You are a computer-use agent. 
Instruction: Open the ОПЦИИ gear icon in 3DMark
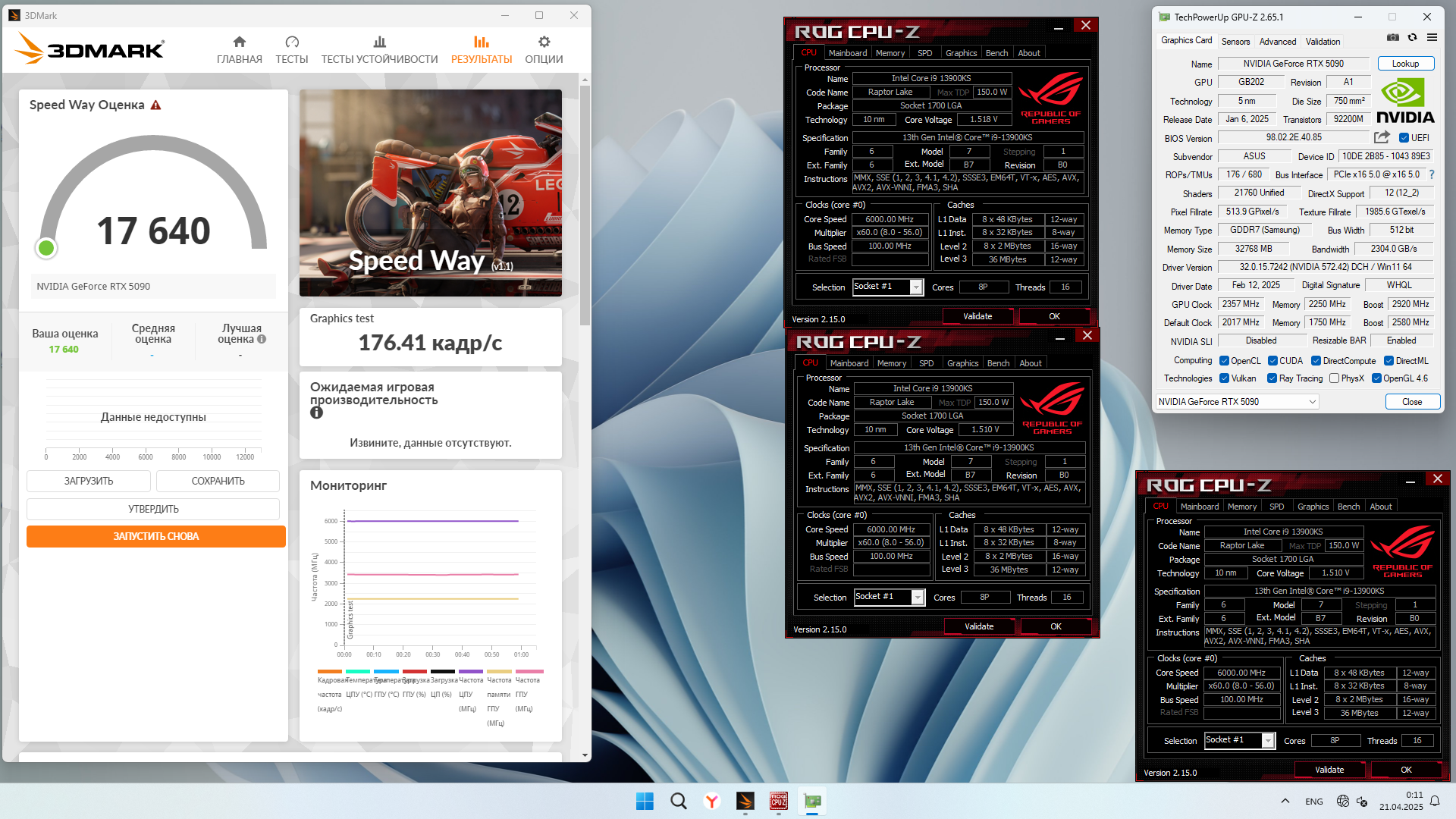544,42
